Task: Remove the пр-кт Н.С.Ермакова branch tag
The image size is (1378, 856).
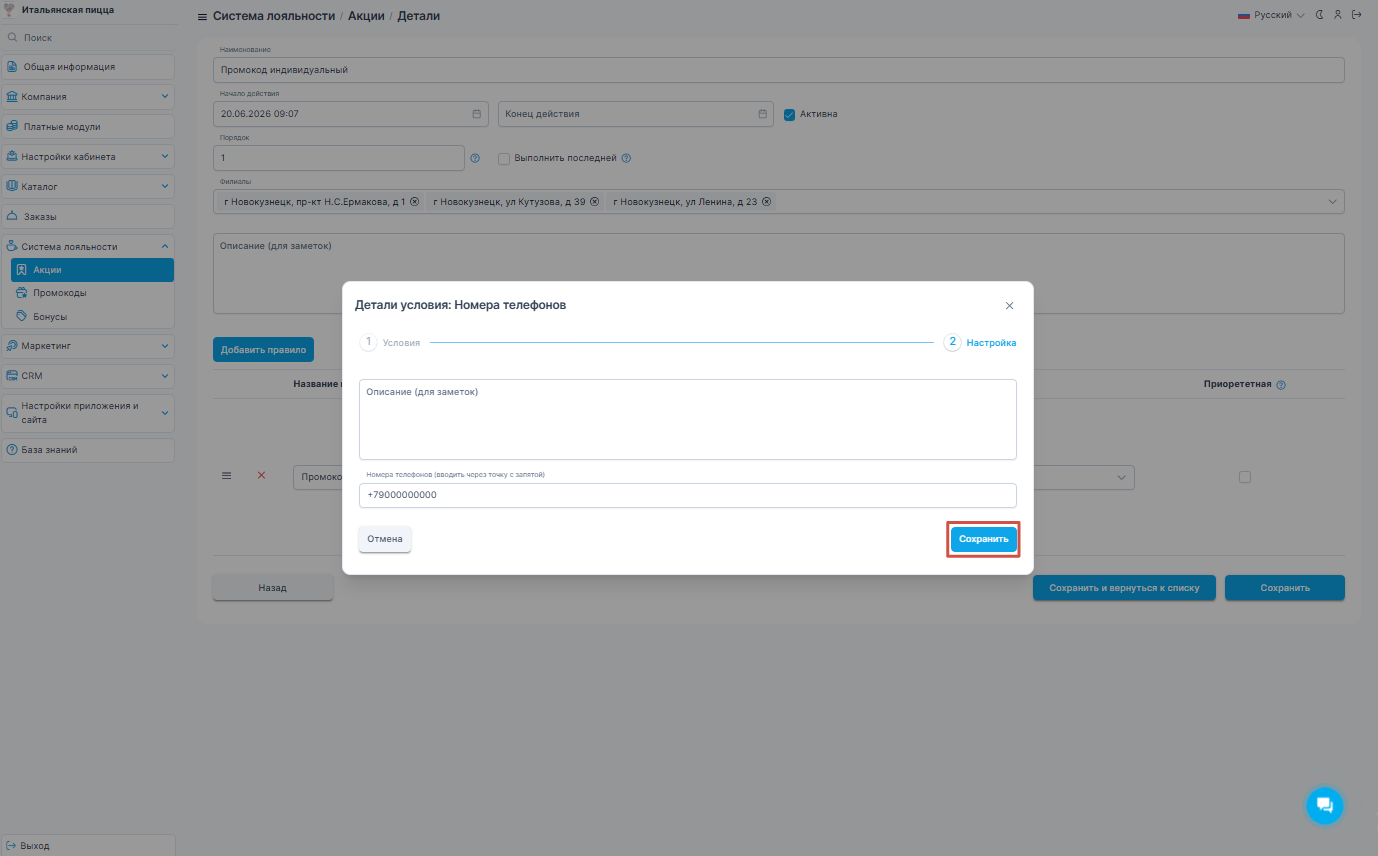Action: click(414, 202)
